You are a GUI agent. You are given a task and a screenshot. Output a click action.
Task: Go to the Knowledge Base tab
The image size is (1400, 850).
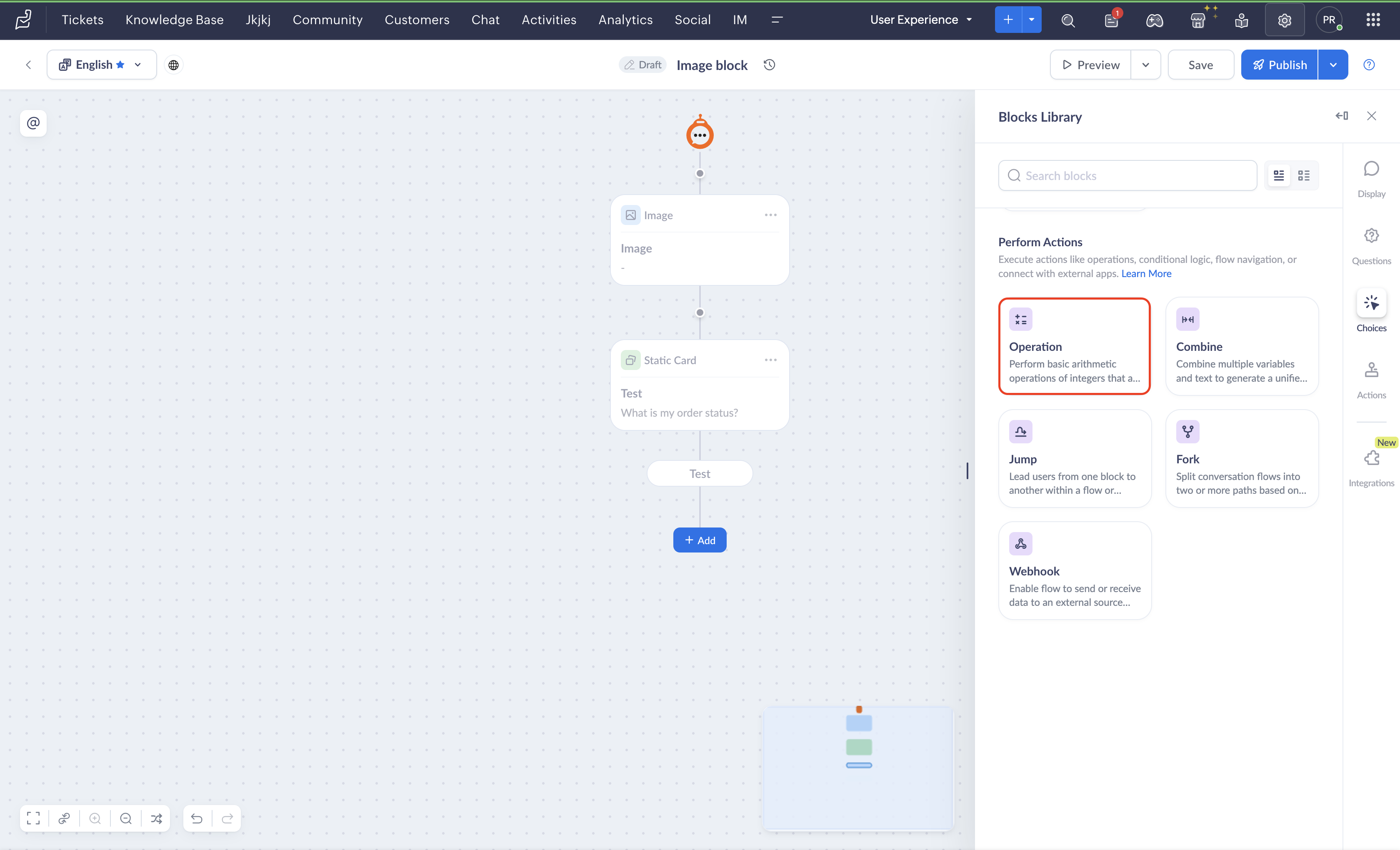click(x=175, y=20)
